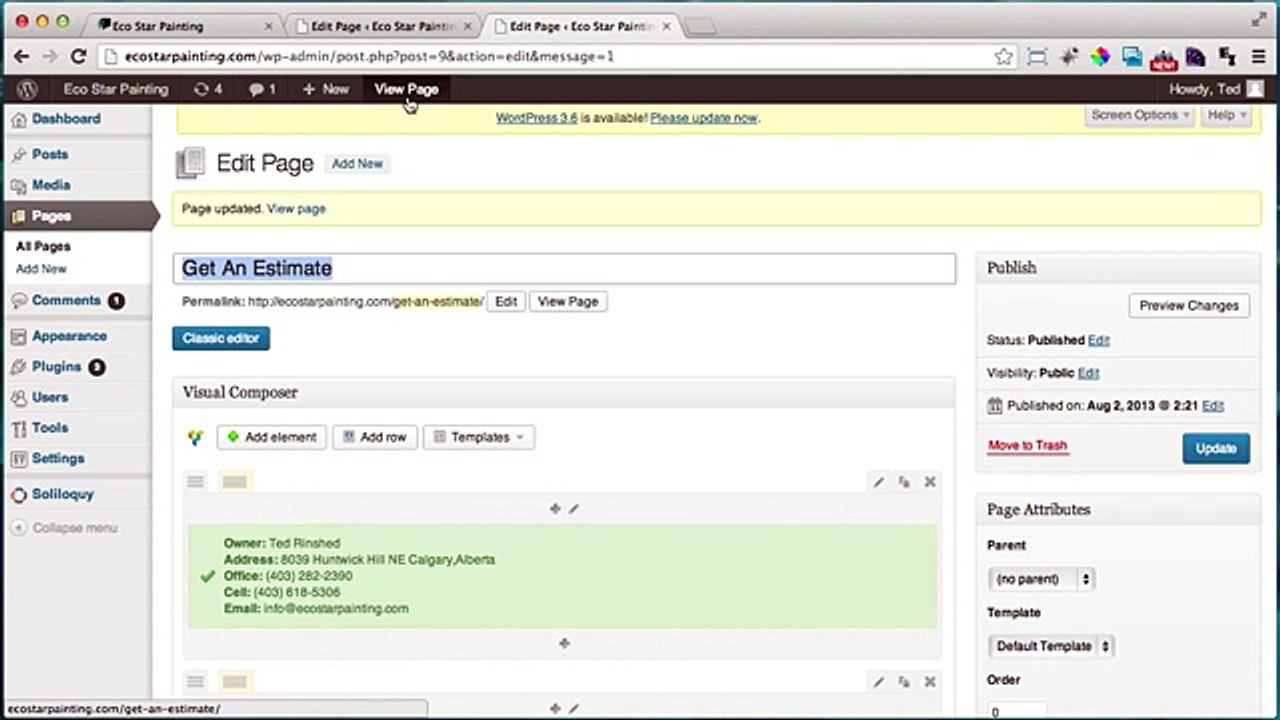Click the screen capture extension icon in Chrome toolbar

pos(1037,57)
